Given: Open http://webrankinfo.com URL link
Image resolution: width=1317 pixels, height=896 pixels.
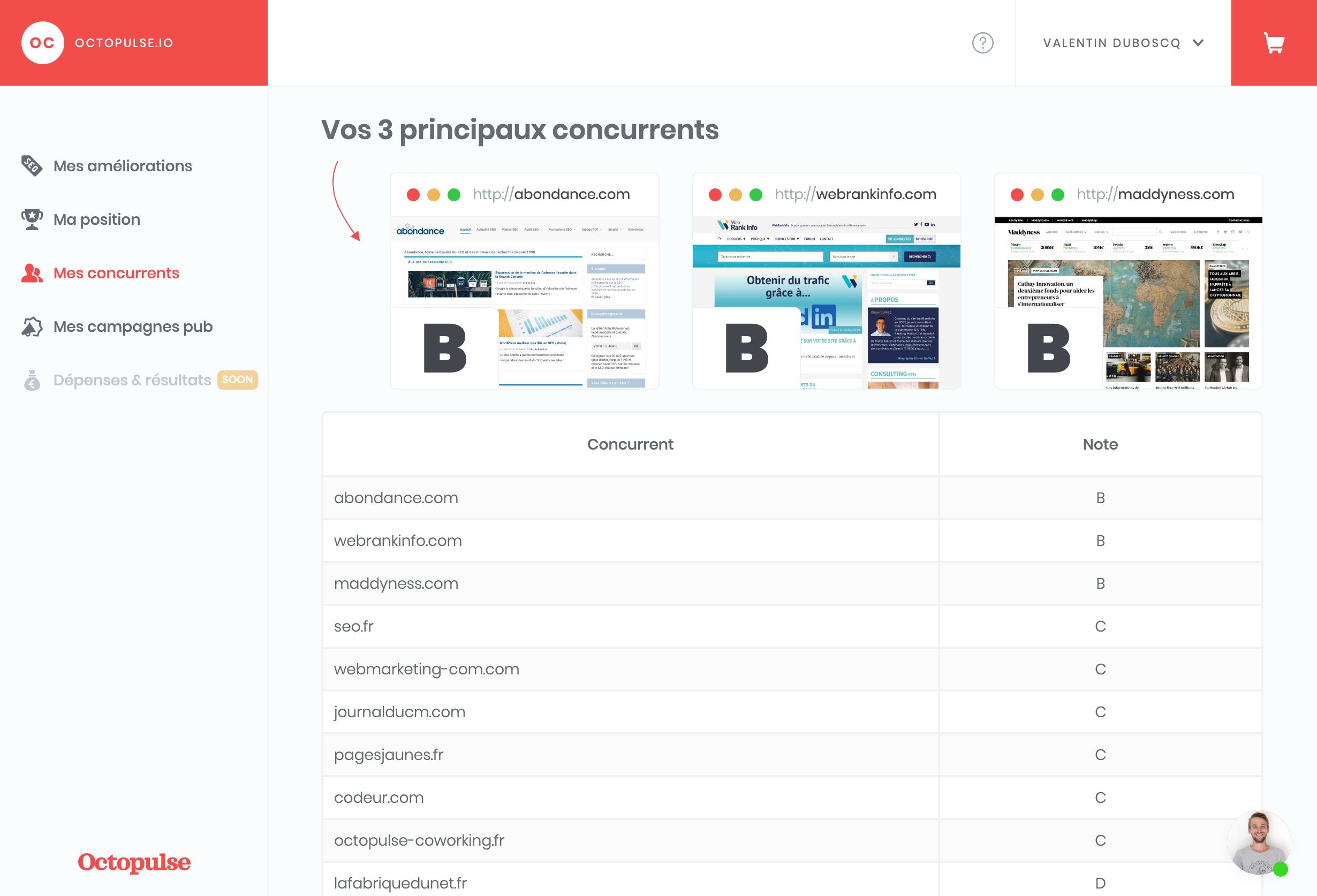Looking at the screenshot, I should pyautogui.click(x=855, y=194).
